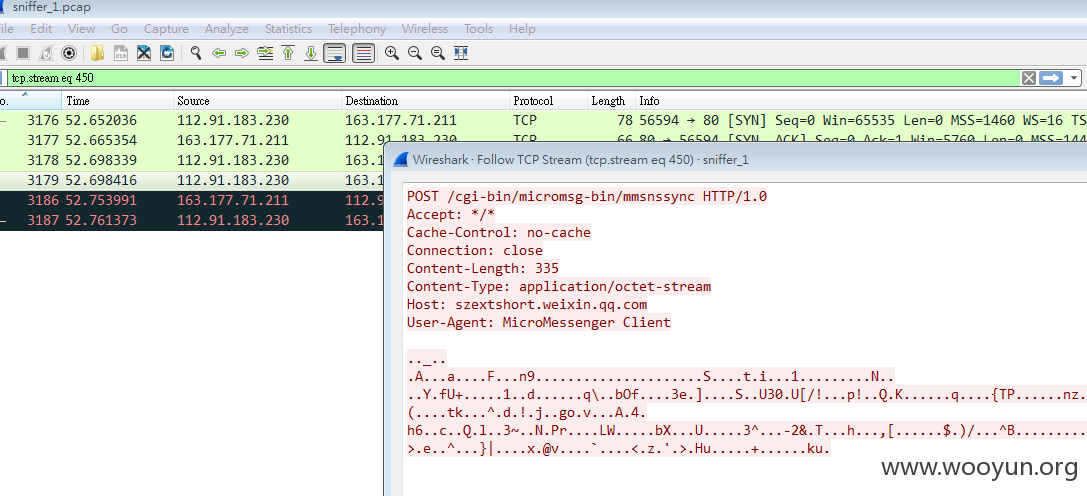This screenshot has width=1087, height=496.
Task: Jump to the last packet
Action: (x=311, y=53)
